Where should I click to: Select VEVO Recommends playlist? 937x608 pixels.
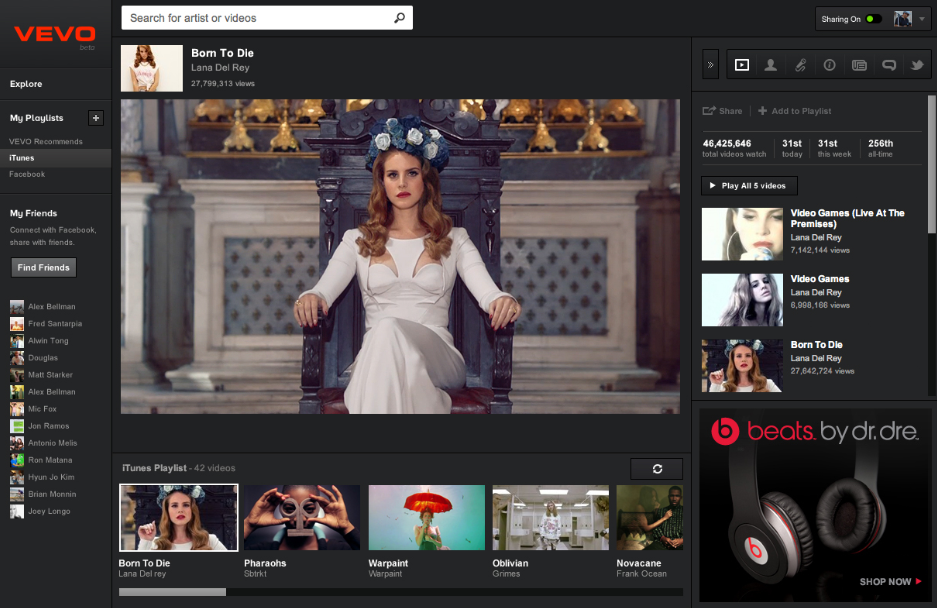(46, 141)
